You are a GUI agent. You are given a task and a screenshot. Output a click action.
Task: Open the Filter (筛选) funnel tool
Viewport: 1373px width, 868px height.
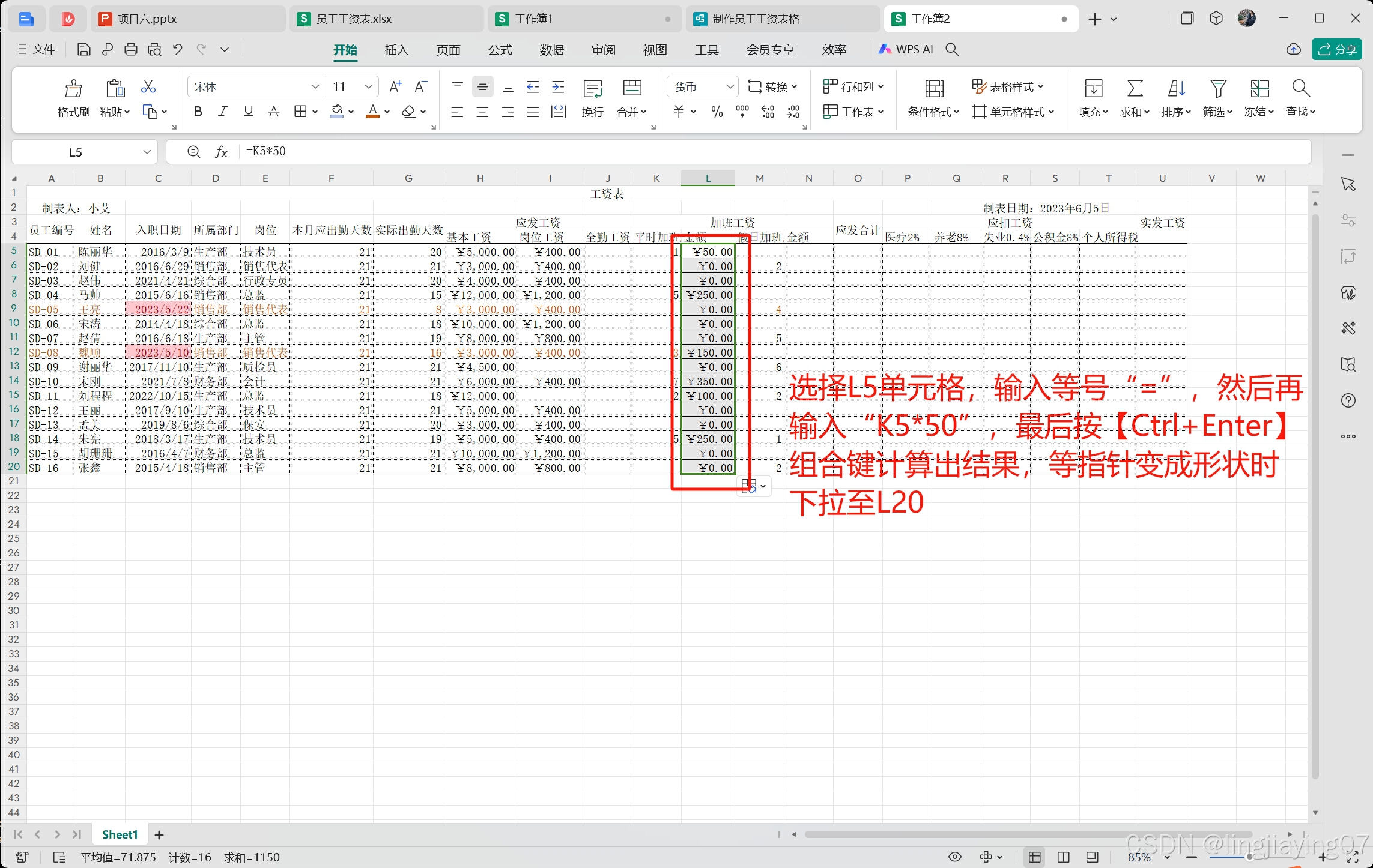(x=1217, y=89)
